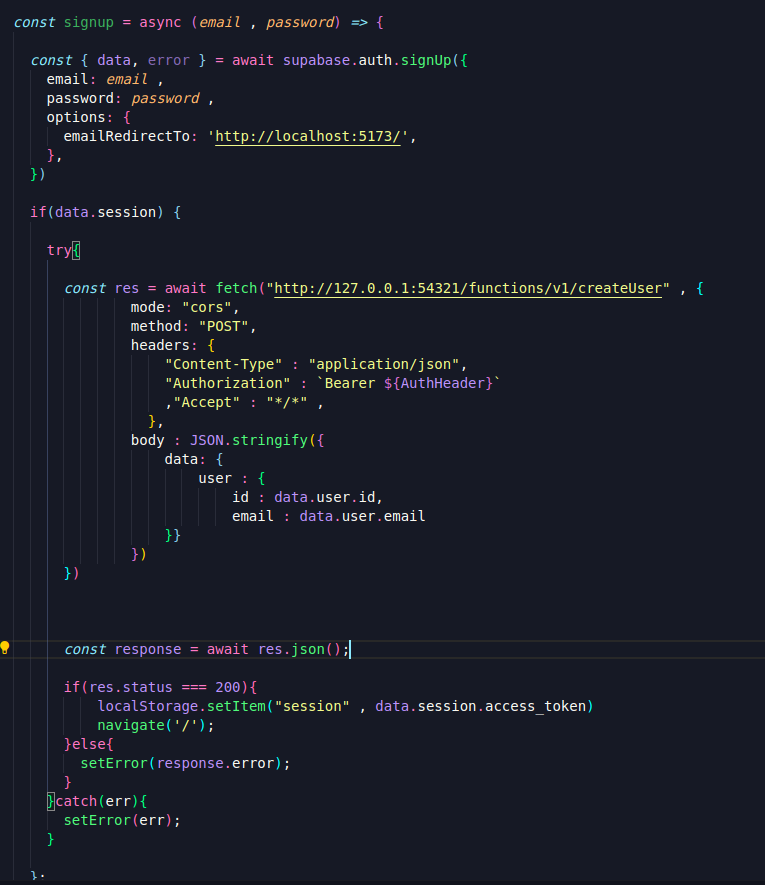Select the "application/json" string value
Screen dimensions: 765x885
(x=387, y=364)
